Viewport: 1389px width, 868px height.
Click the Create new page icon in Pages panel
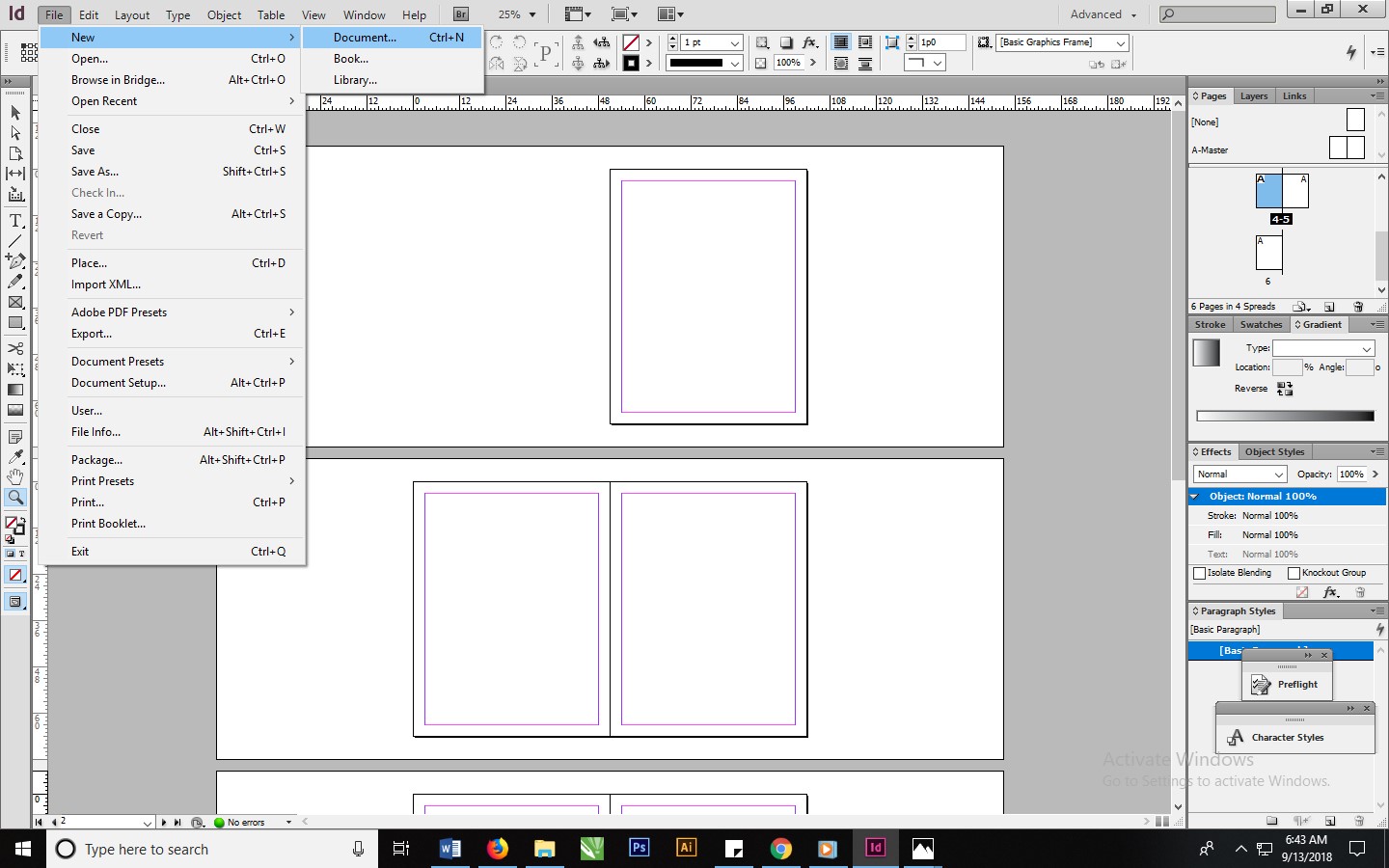tap(1329, 308)
